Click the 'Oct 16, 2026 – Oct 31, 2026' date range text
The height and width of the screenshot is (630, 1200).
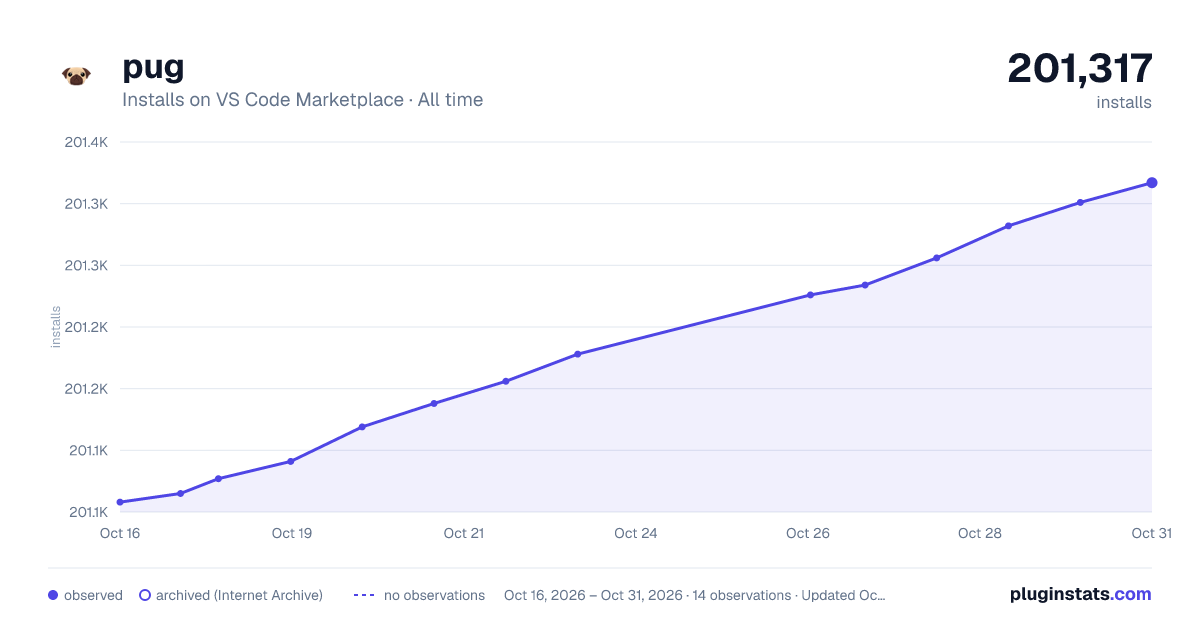593,595
